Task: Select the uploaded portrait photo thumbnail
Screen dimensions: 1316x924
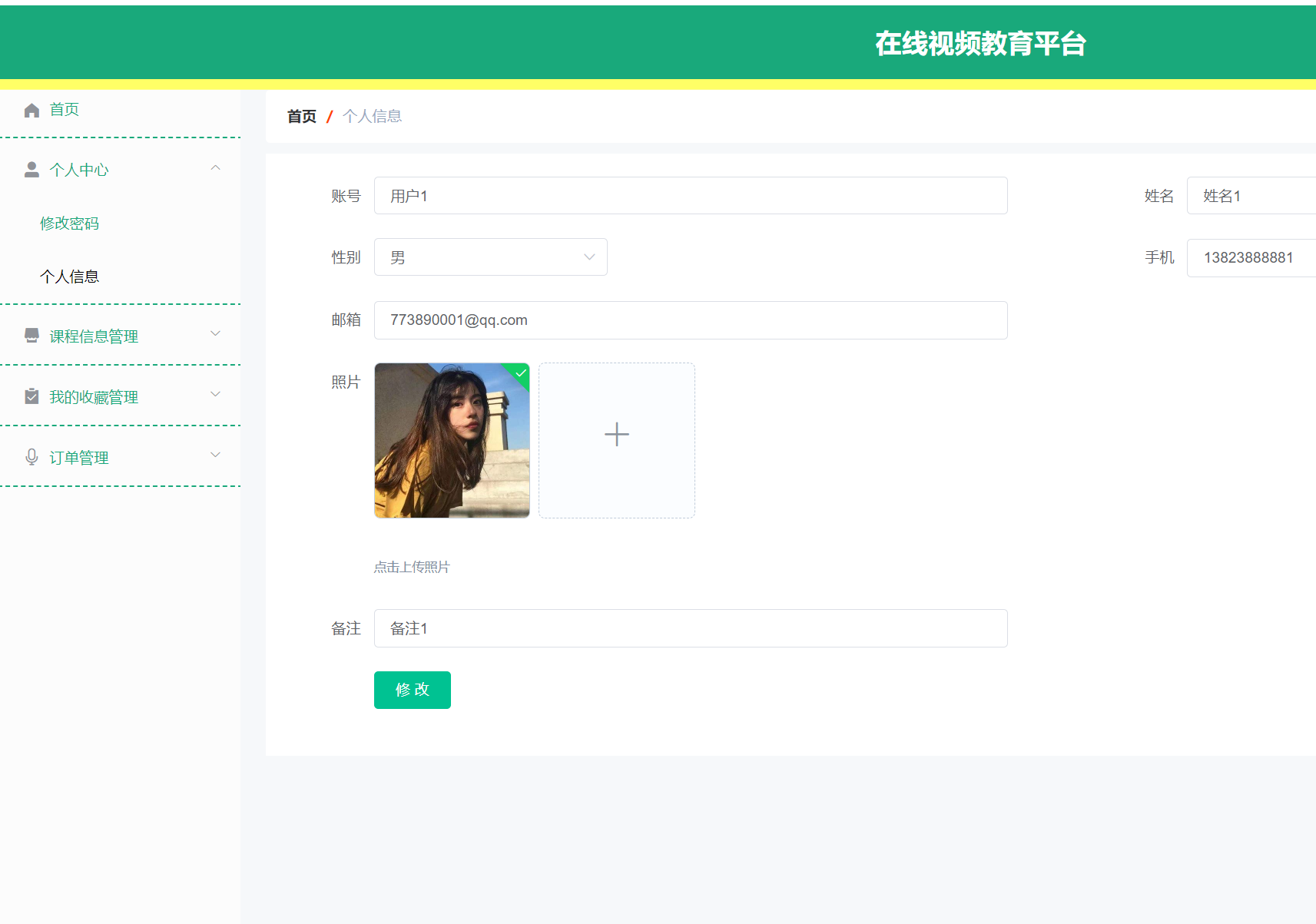Action: click(452, 440)
